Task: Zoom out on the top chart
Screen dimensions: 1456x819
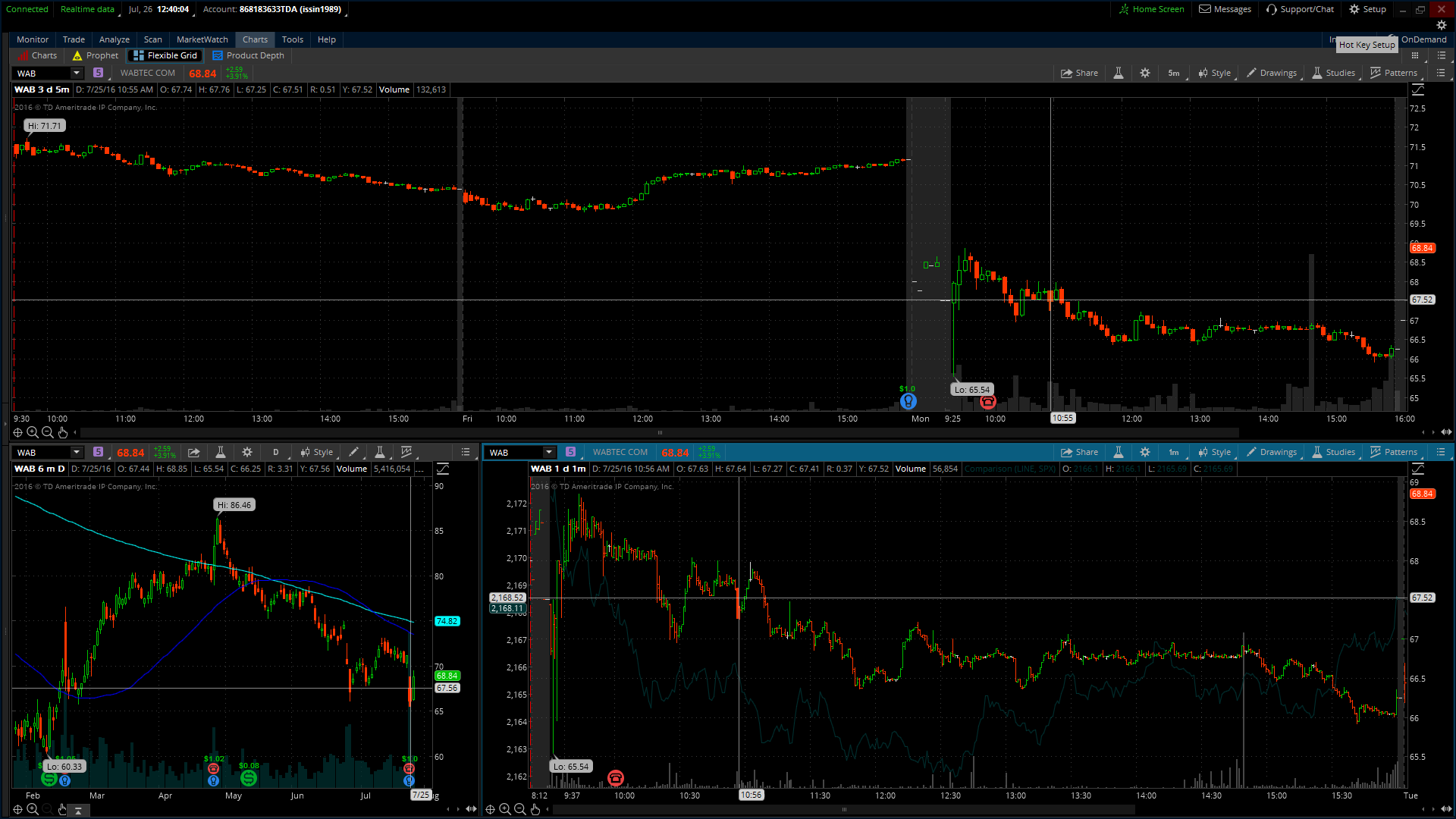Action: pyautogui.click(x=48, y=432)
